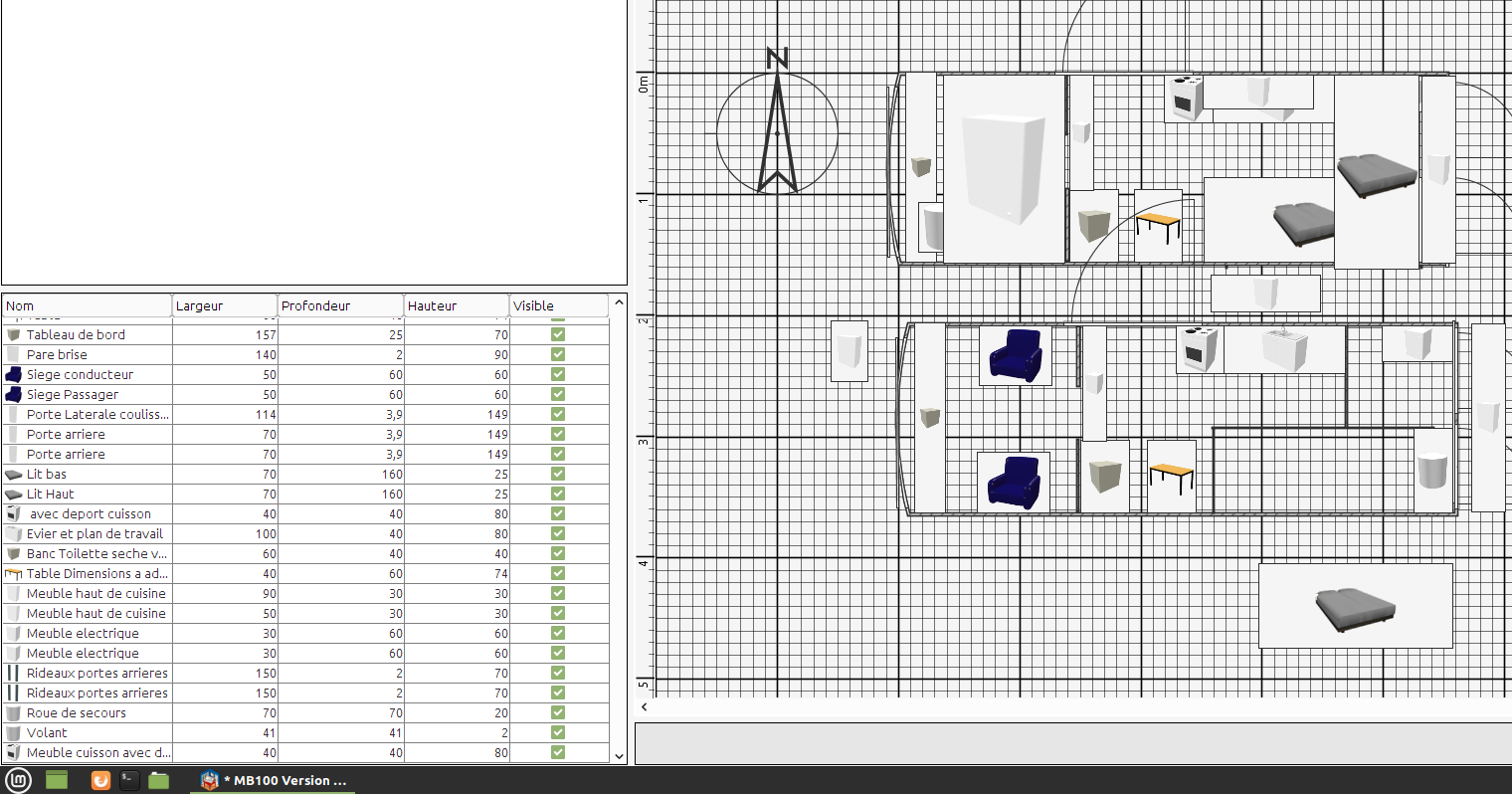Screen dimensions: 1512x794
Task: Click the plan's horizontal scroll-left arrow
Action: (x=645, y=707)
